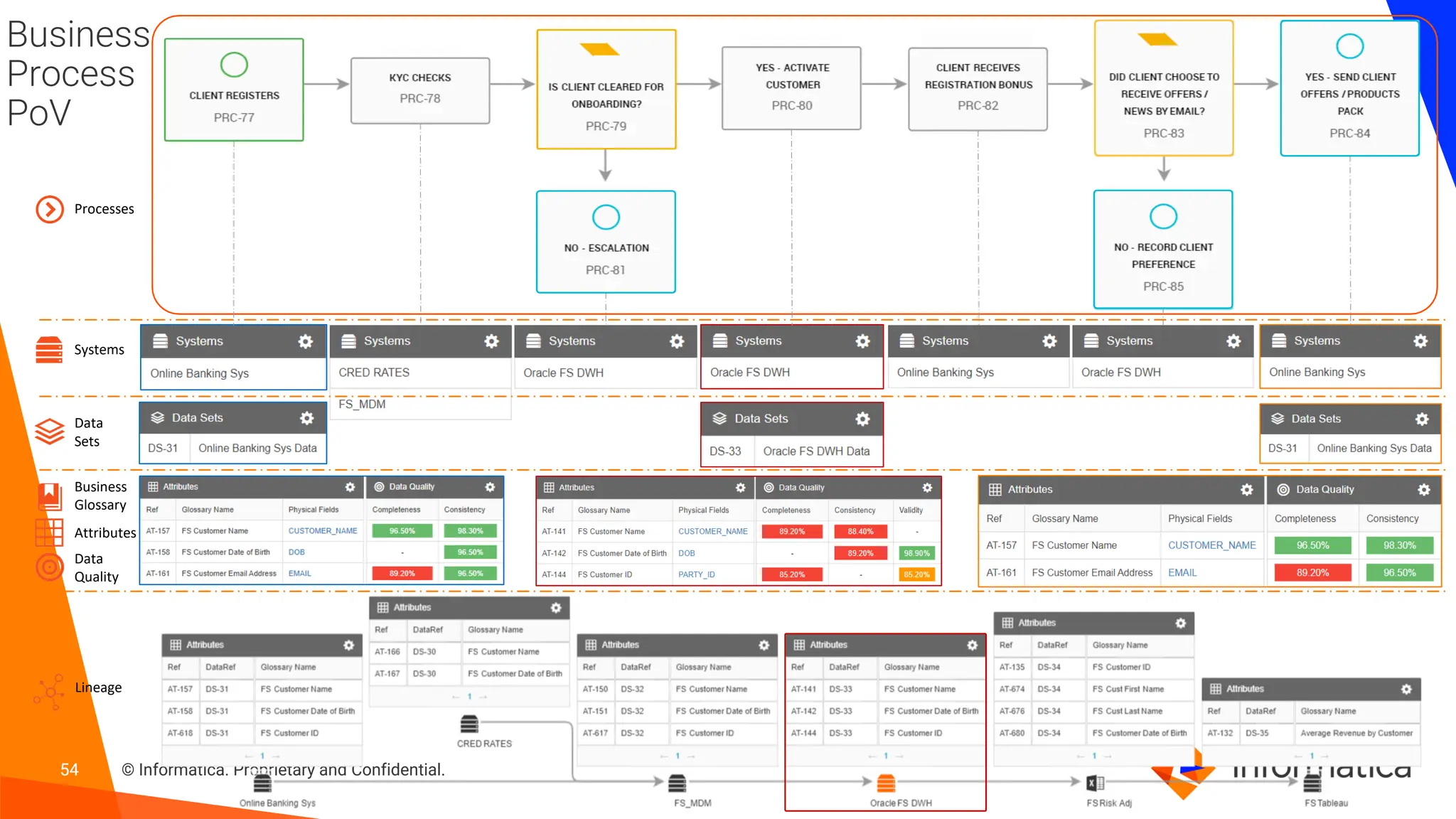Open EMAIL link in orange panel AT-161 row
This screenshot has height=819, width=1456.
click(x=1182, y=573)
